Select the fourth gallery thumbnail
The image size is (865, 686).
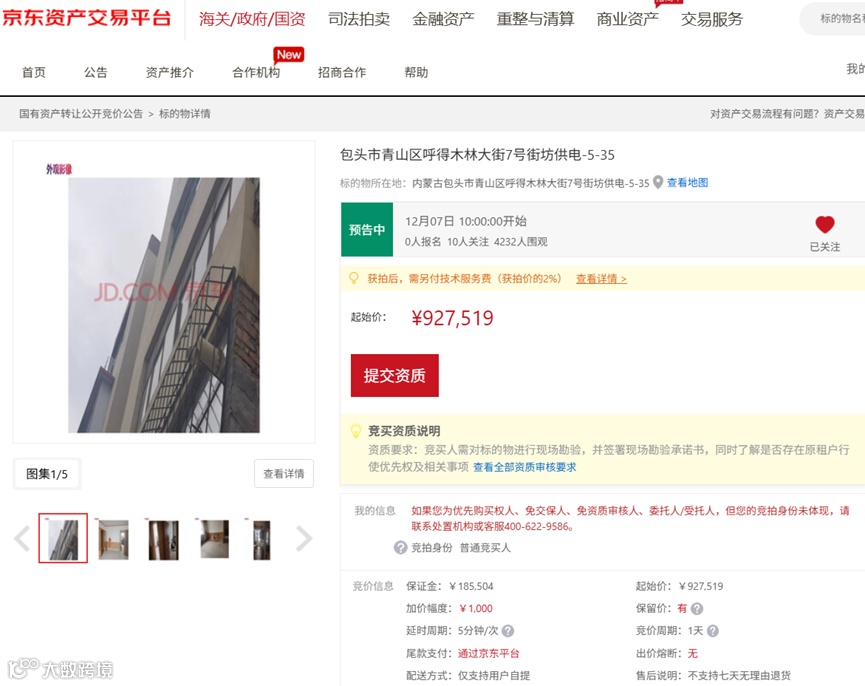214,539
